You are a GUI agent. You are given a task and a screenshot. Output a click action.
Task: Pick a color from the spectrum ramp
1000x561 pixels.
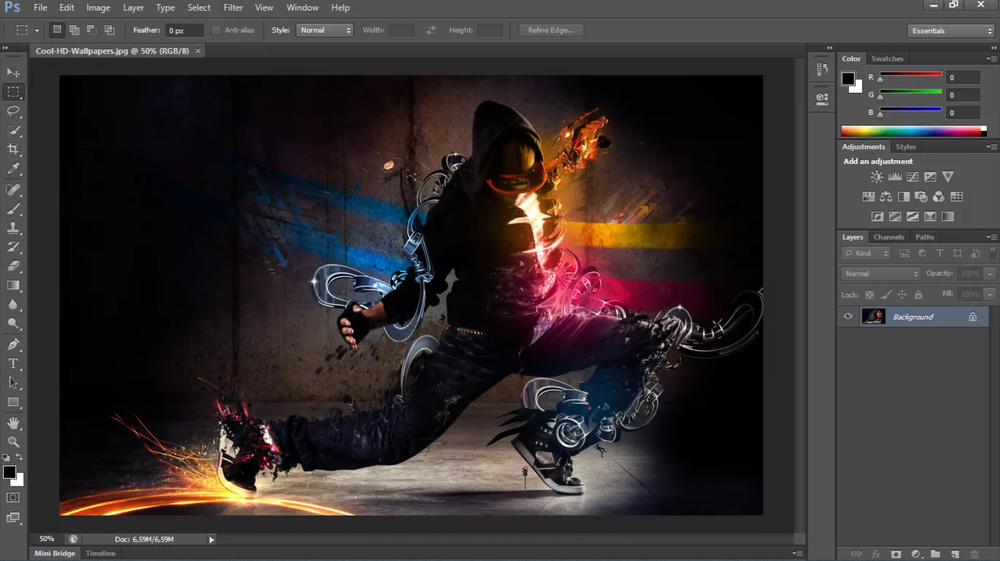(912, 131)
